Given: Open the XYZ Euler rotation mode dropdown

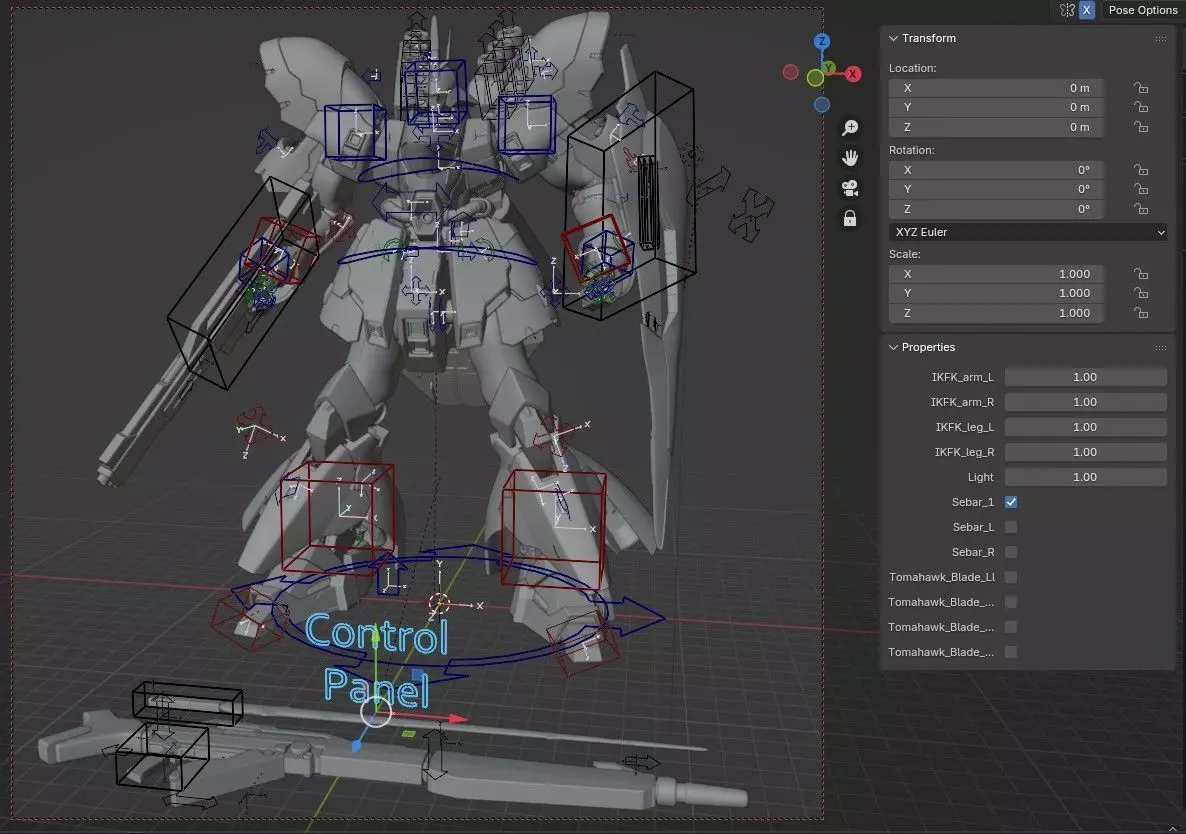Looking at the screenshot, I should (1028, 232).
